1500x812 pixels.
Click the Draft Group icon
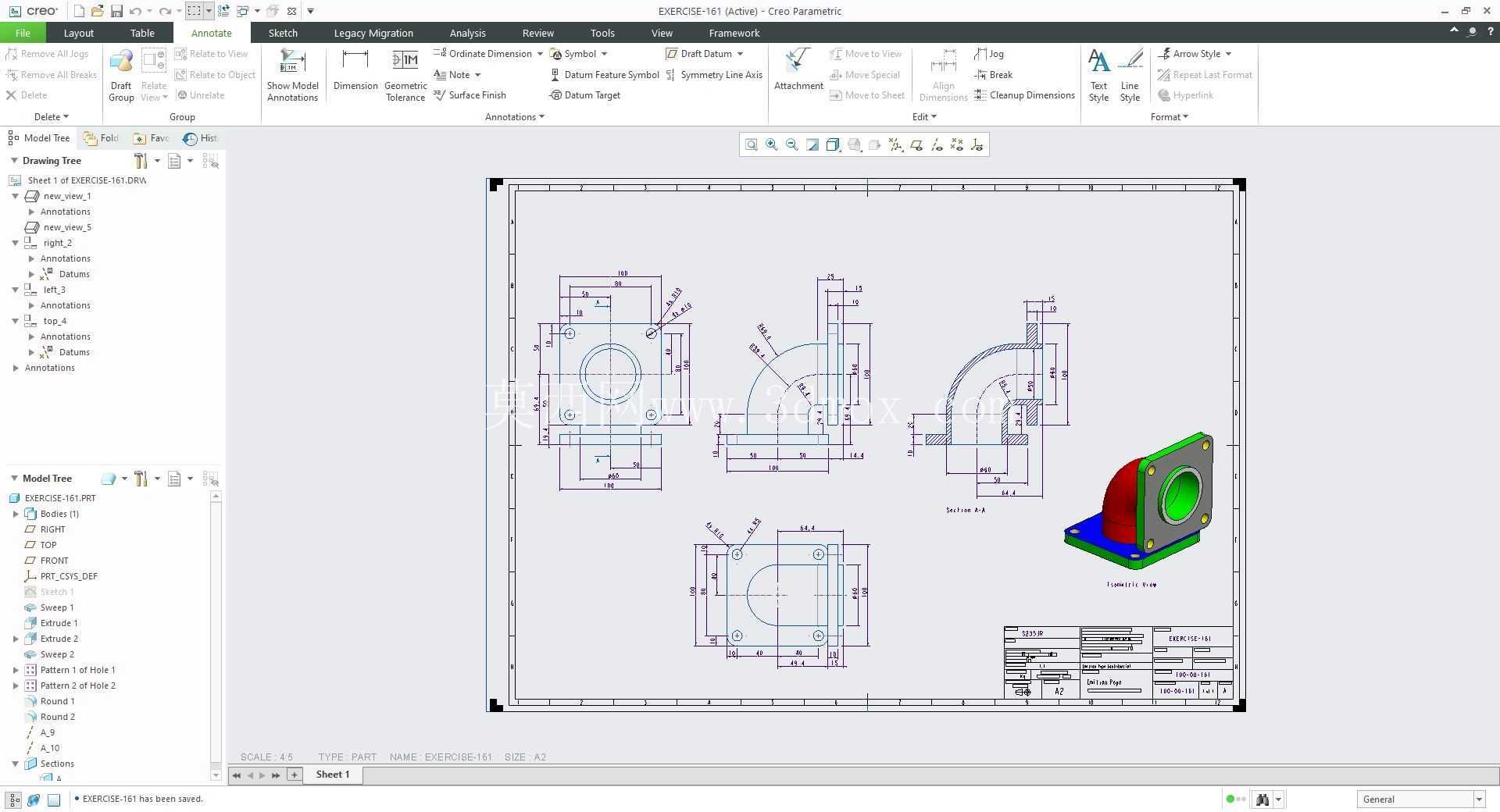[x=121, y=75]
